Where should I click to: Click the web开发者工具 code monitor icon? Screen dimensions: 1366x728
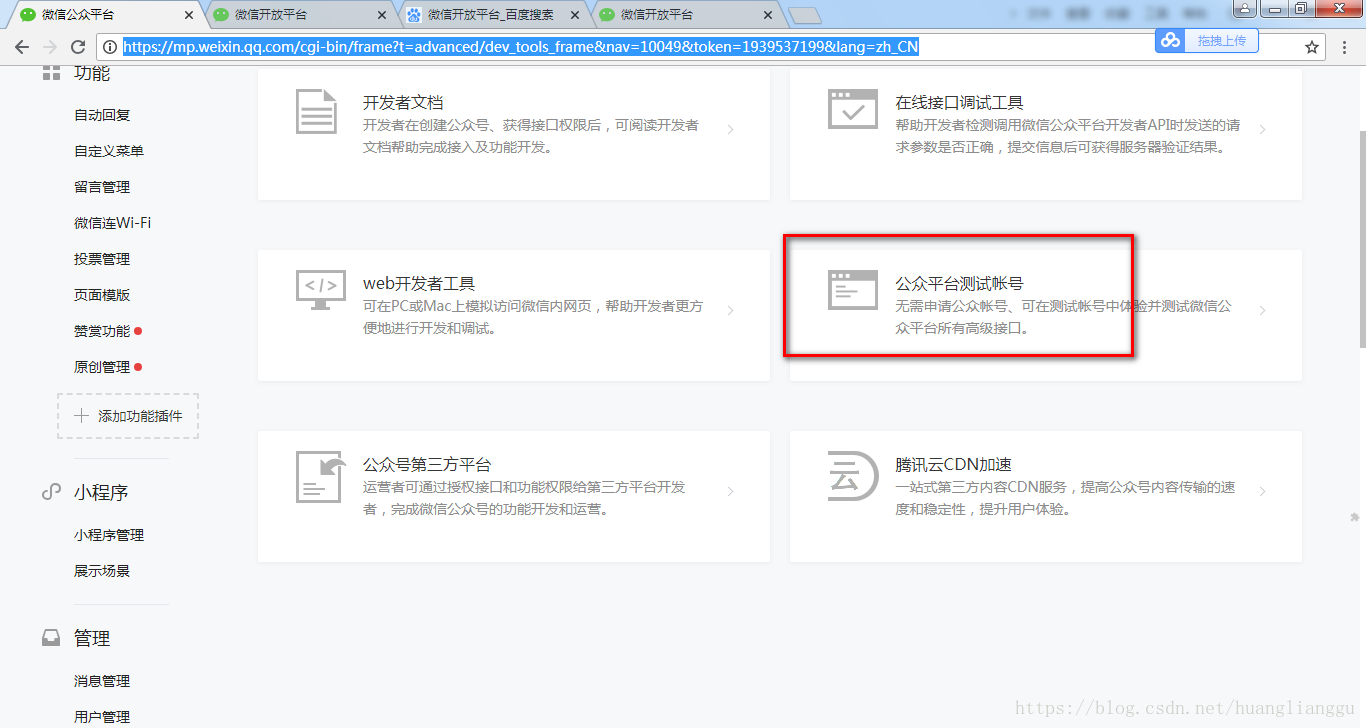(321, 290)
